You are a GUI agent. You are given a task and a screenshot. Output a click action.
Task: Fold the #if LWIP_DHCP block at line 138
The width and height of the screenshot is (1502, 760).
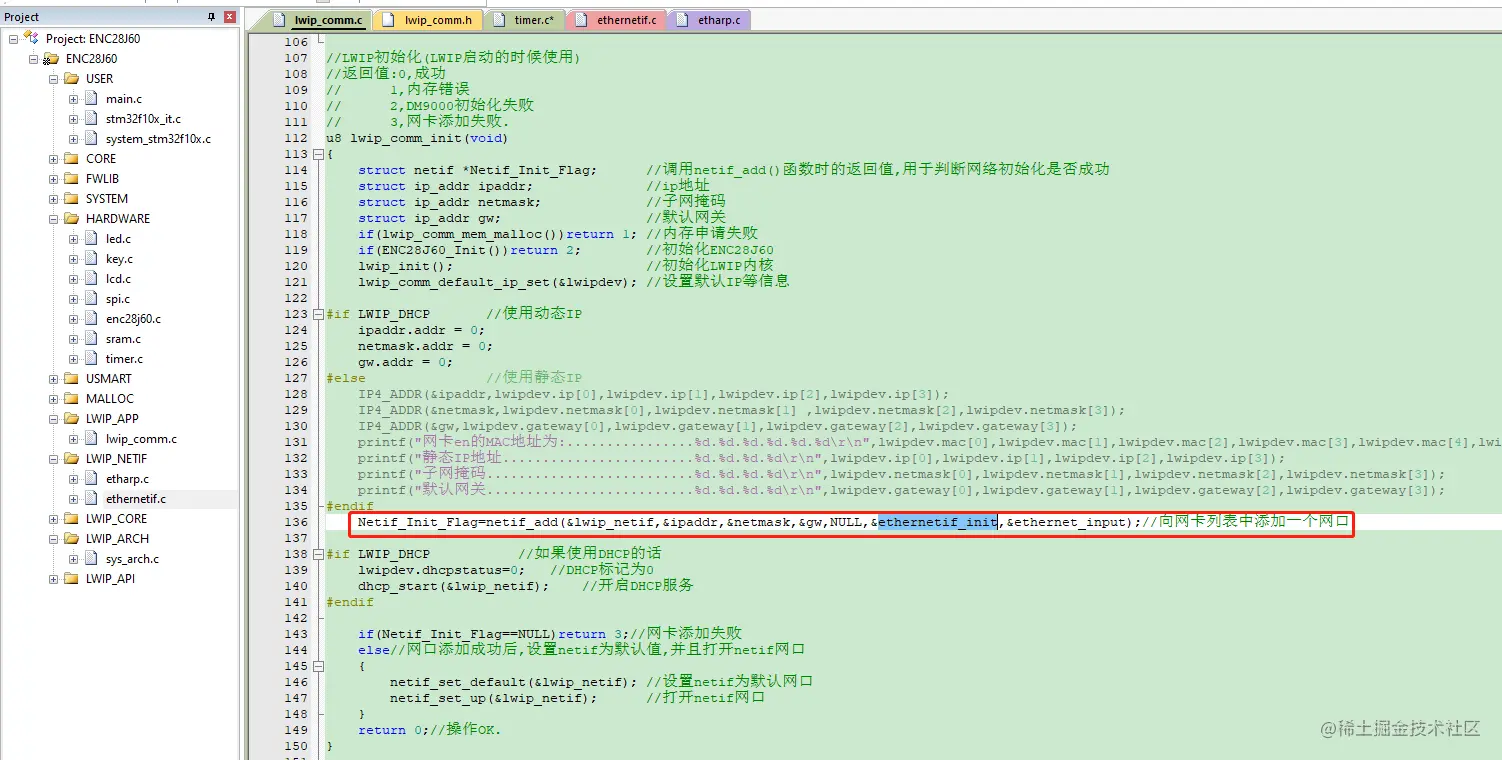(x=318, y=554)
